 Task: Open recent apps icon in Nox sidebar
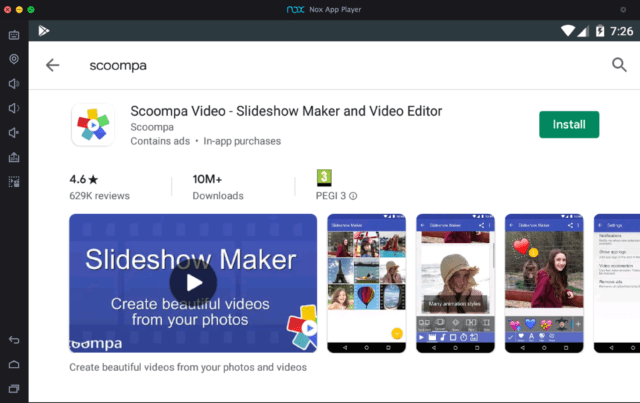coord(14,389)
